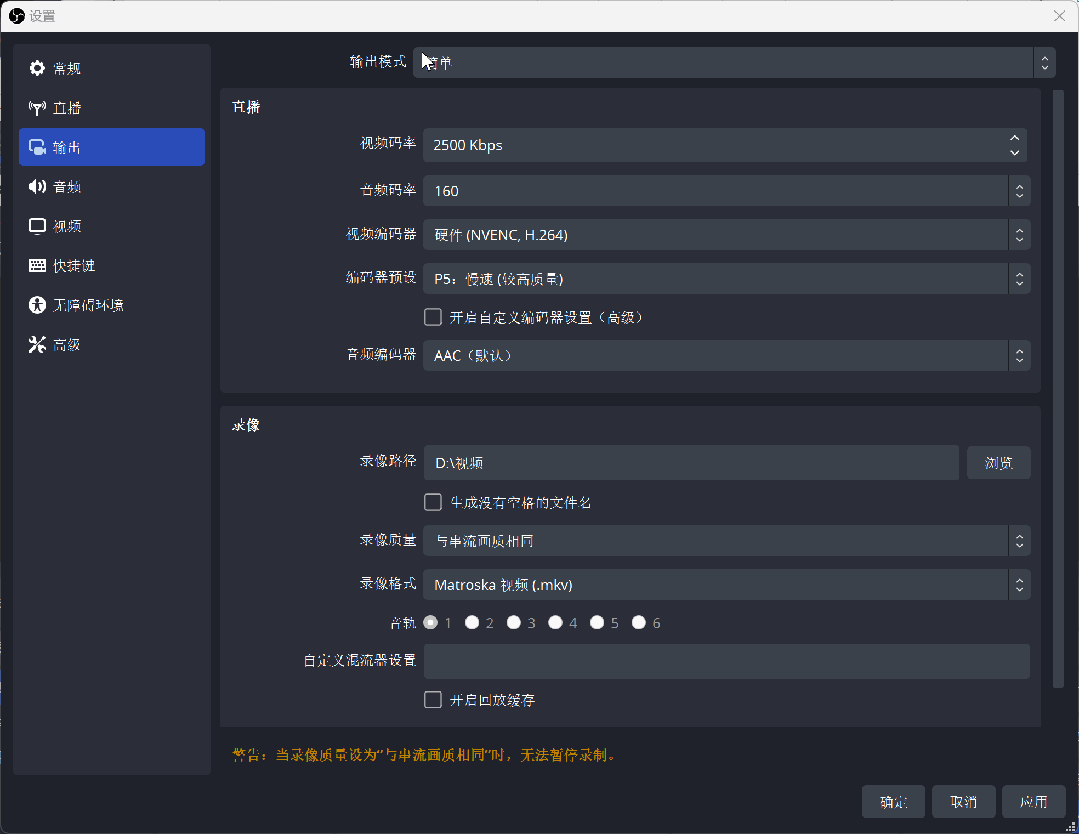This screenshot has height=834, width=1079.
Task: Click the 输出 output icon in sidebar
Action: (x=37, y=147)
